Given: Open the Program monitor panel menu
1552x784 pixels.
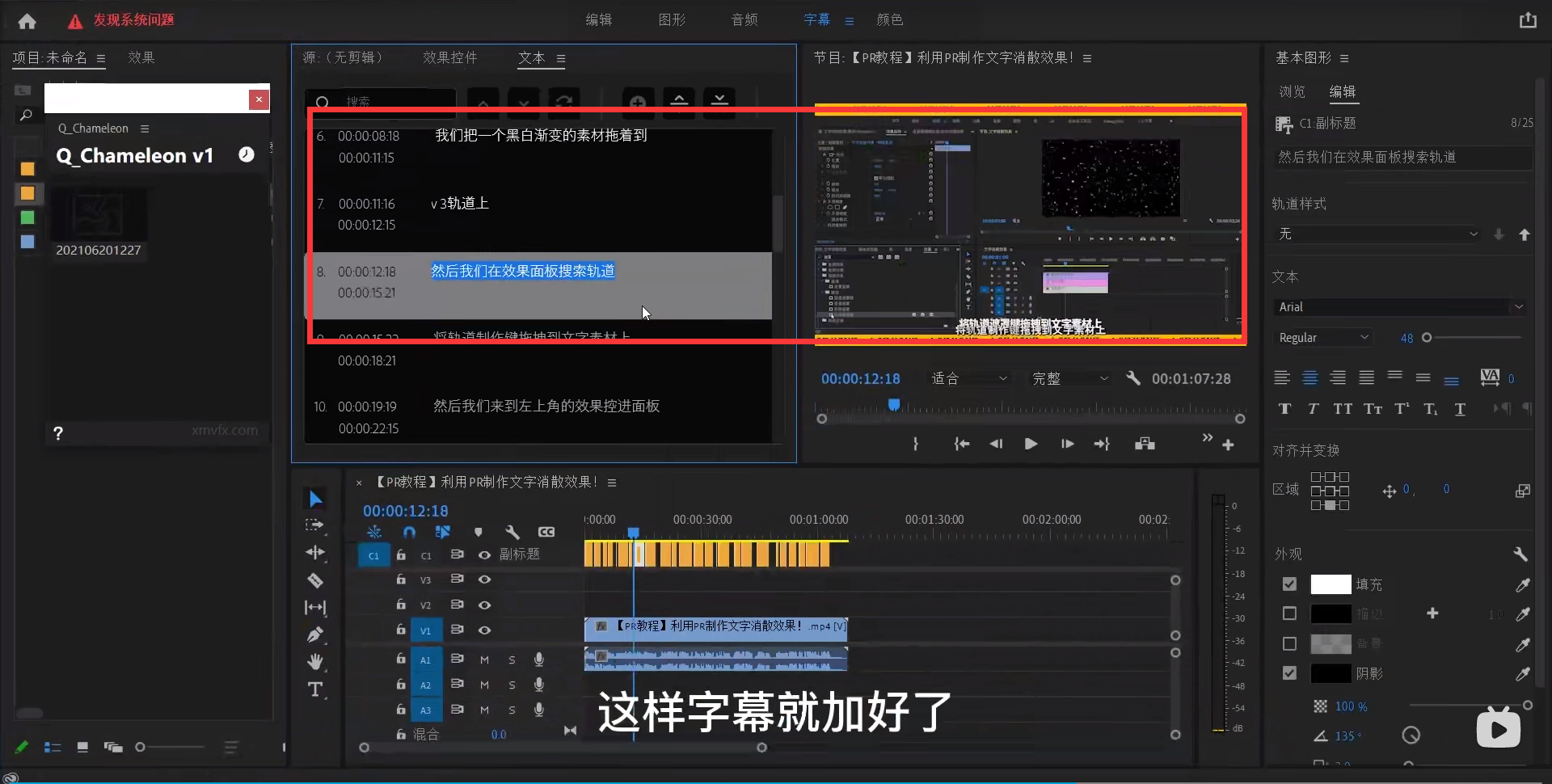Looking at the screenshot, I should tap(1087, 58).
